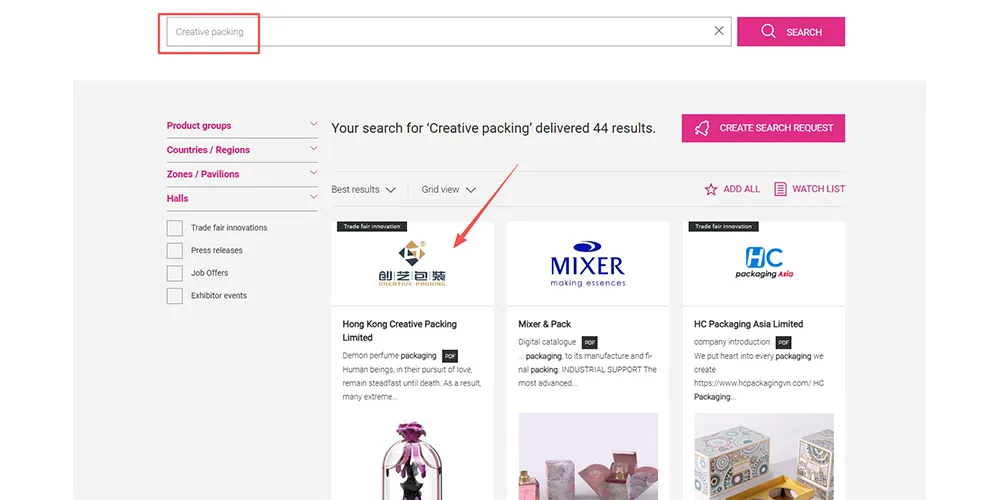The image size is (1000, 500).
Task: Click Create Search Request button
Action: 763,128
